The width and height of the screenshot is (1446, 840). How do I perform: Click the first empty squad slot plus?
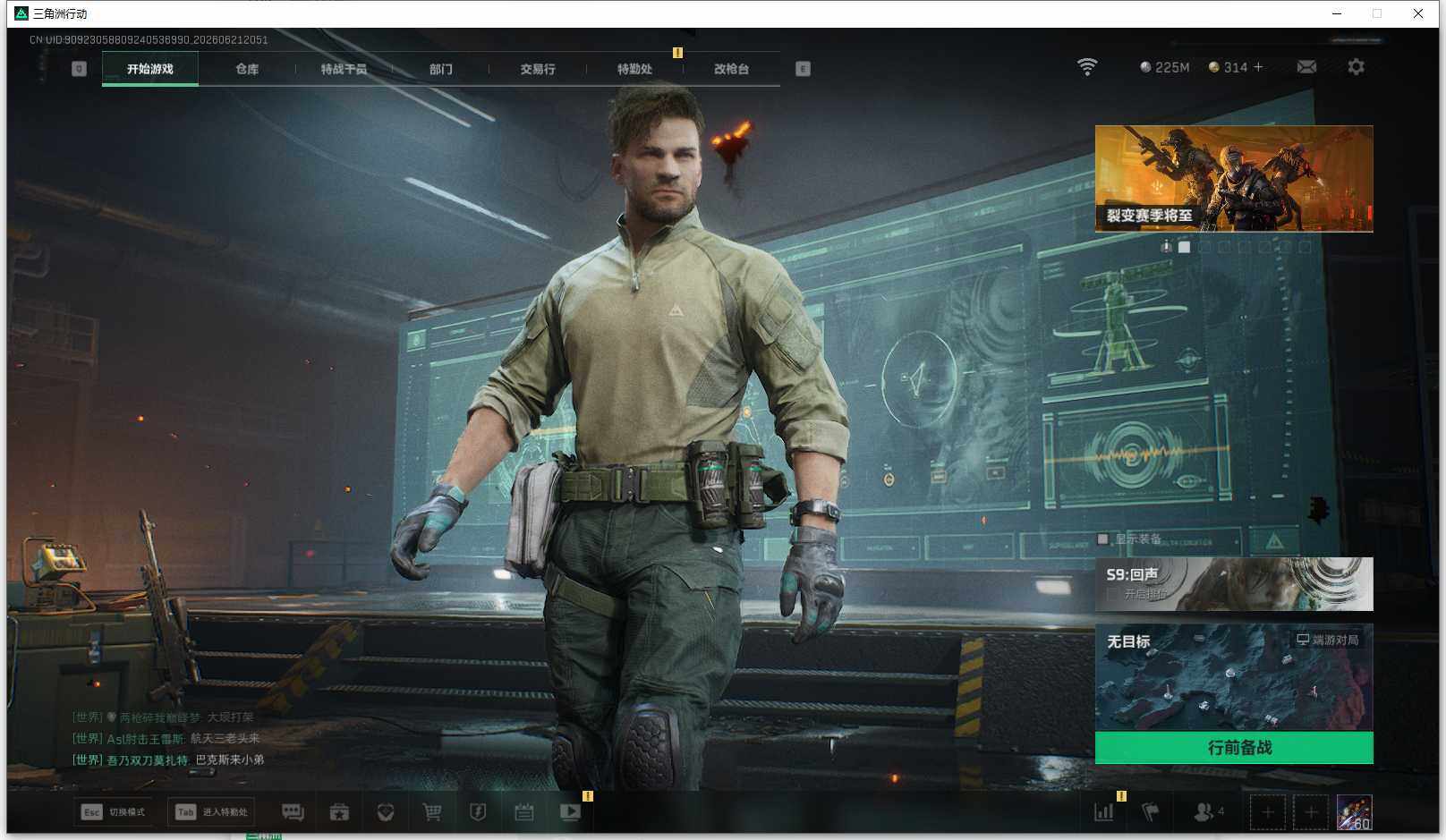pyautogui.click(x=1267, y=812)
